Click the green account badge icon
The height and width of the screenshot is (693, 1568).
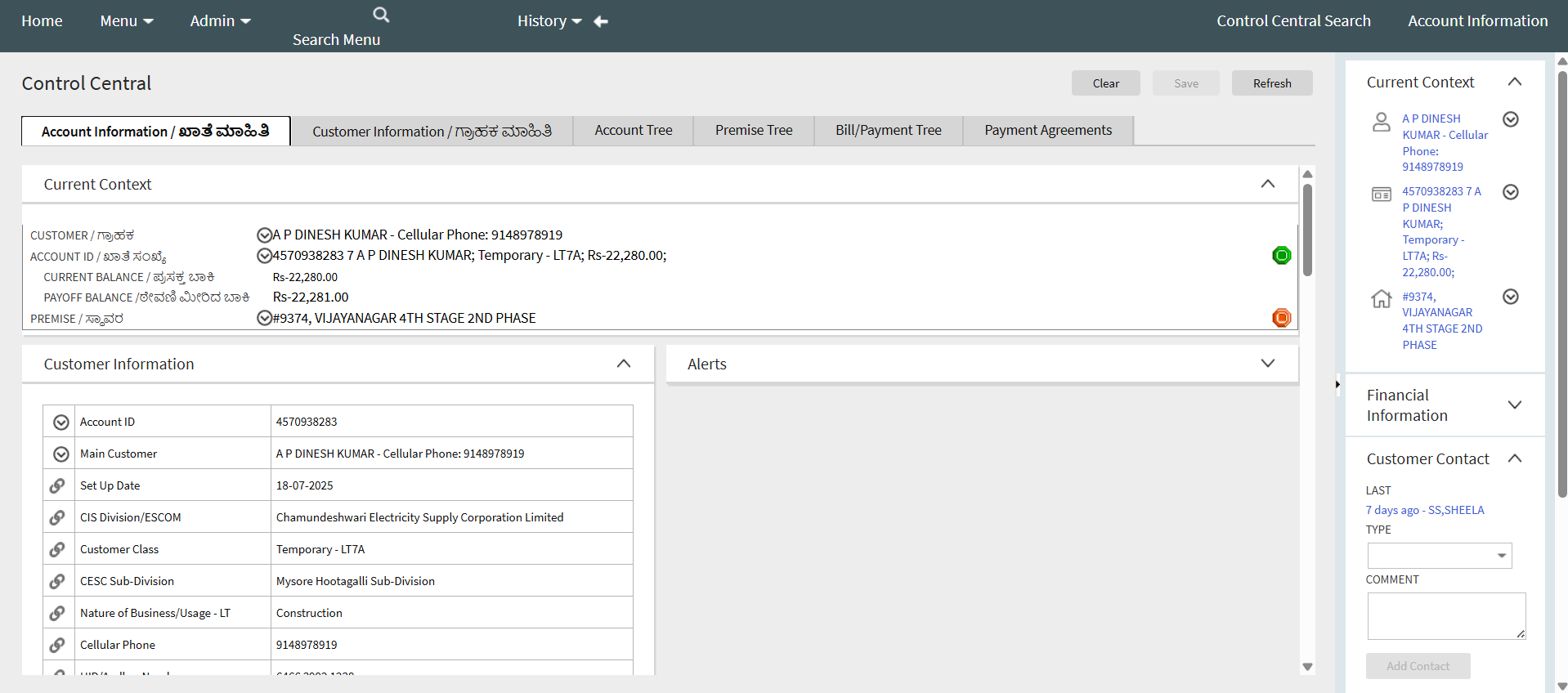[1281, 256]
